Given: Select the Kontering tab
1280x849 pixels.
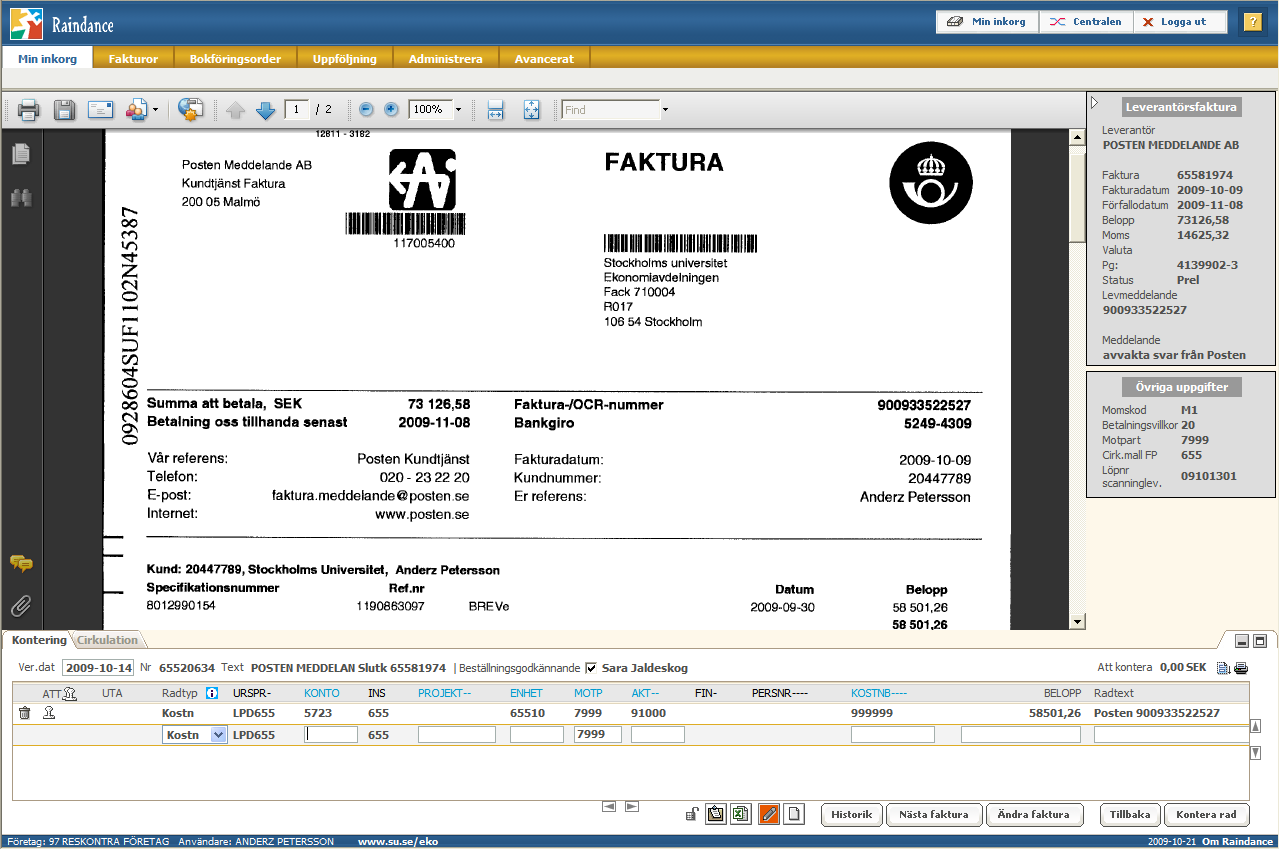Looking at the screenshot, I should coord(39,640).
